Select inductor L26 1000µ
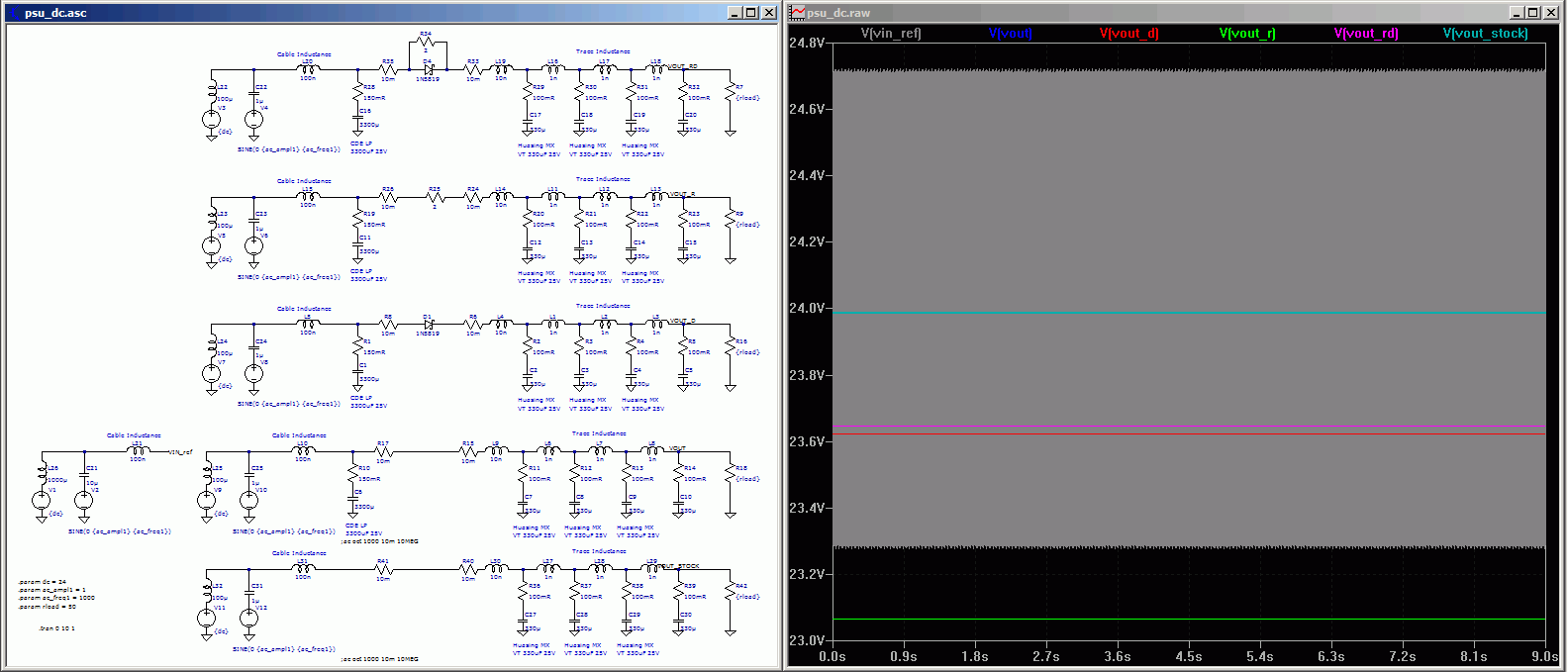1568x672 pixels. coord(42,474)
